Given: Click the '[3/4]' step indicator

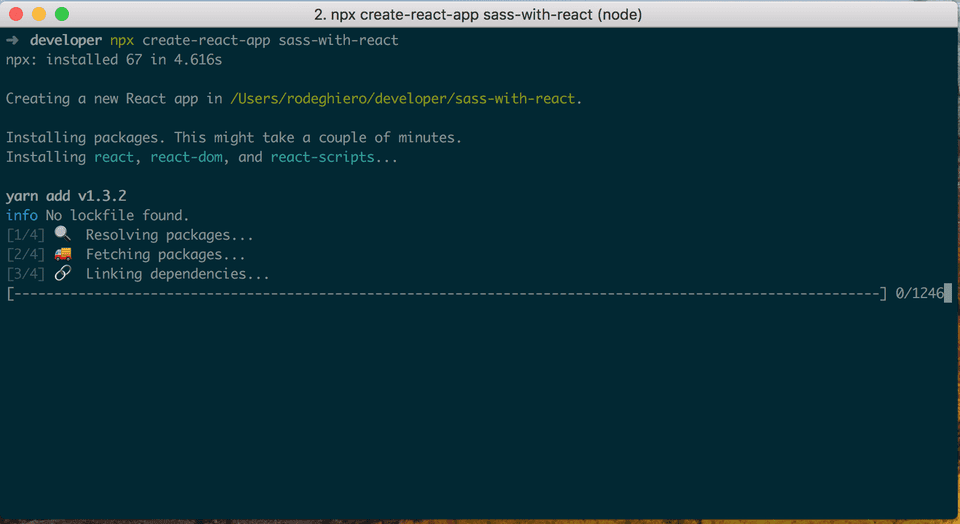Looking at the screenshot, I should point(26,274).
